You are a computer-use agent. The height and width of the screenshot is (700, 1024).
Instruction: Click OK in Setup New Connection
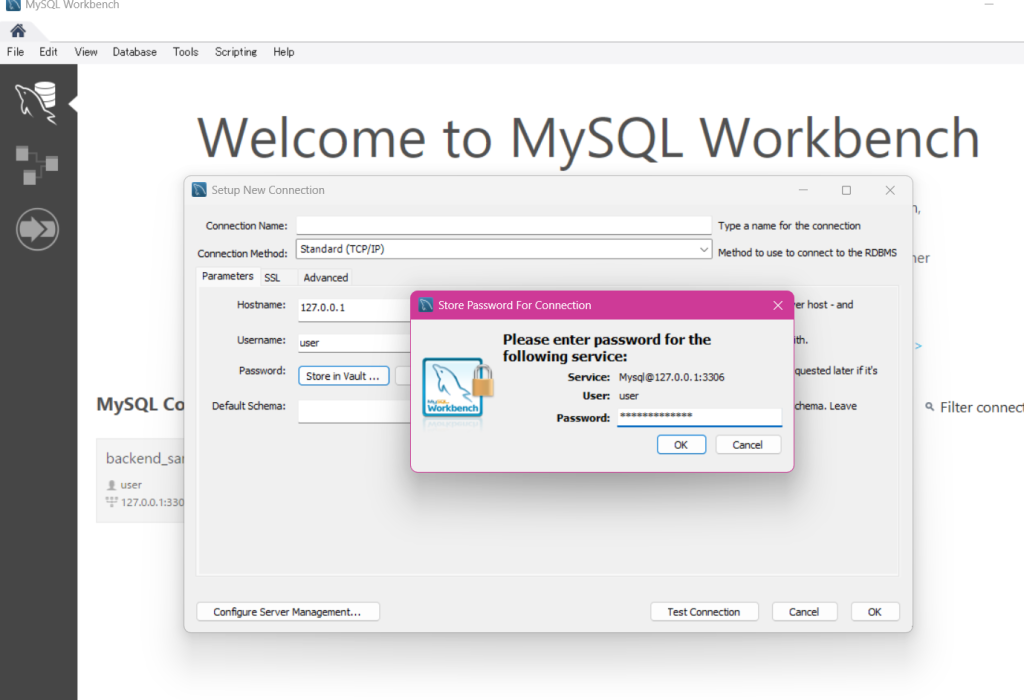click(x=875, y=612)
